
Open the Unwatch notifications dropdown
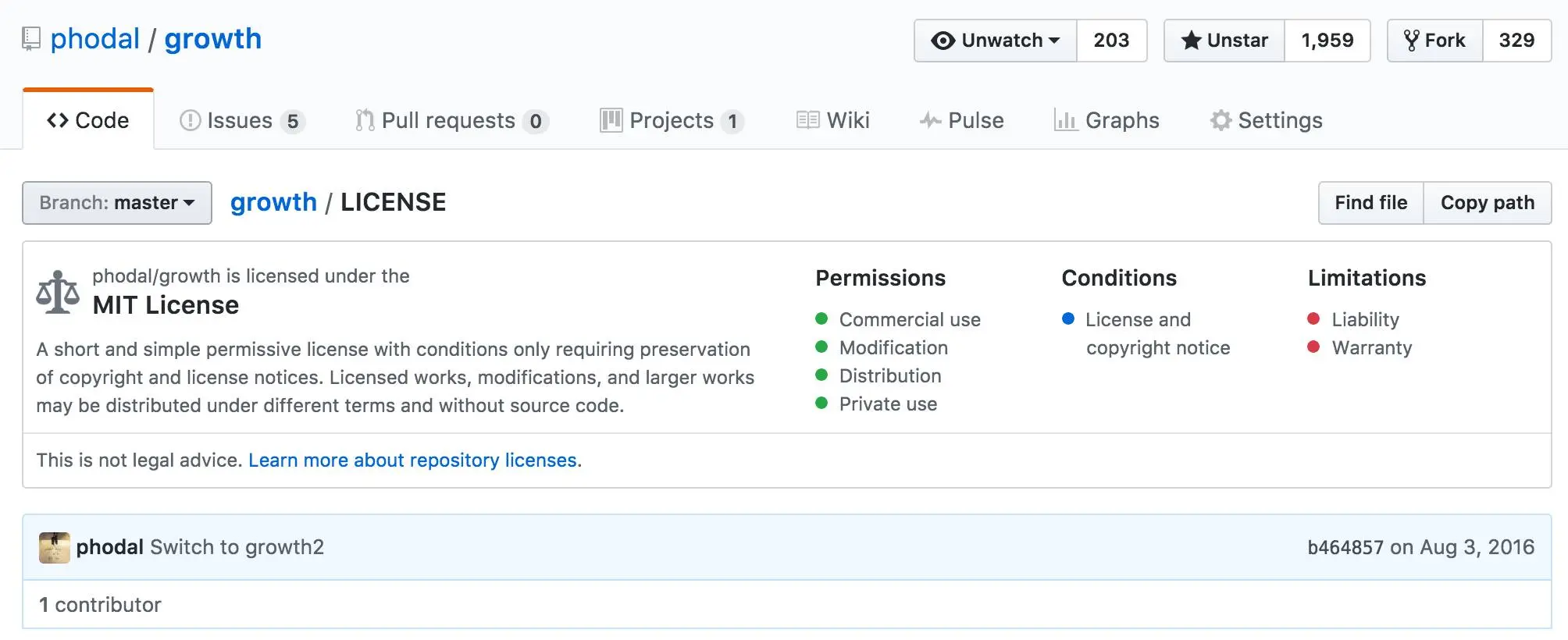pyautogui.click(x=996, y=41)
